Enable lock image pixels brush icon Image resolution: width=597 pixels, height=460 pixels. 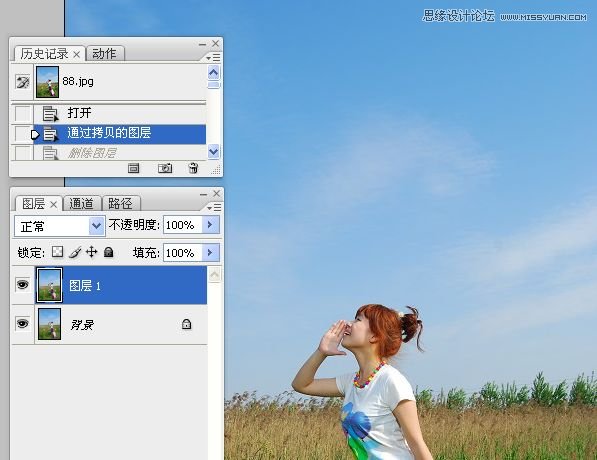pyautogui.click(x=75, y=252)
